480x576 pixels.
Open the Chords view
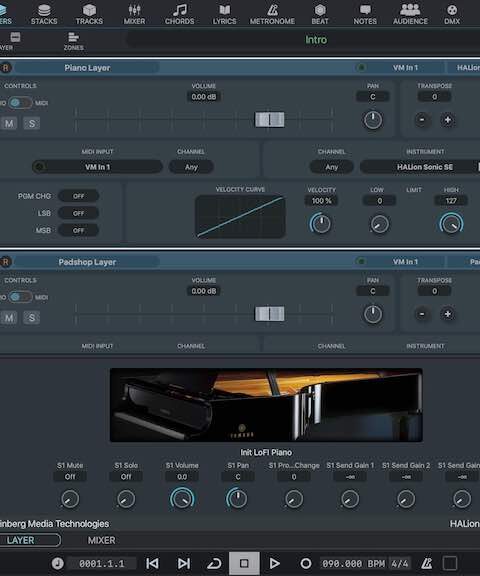[x=180, y=14]
